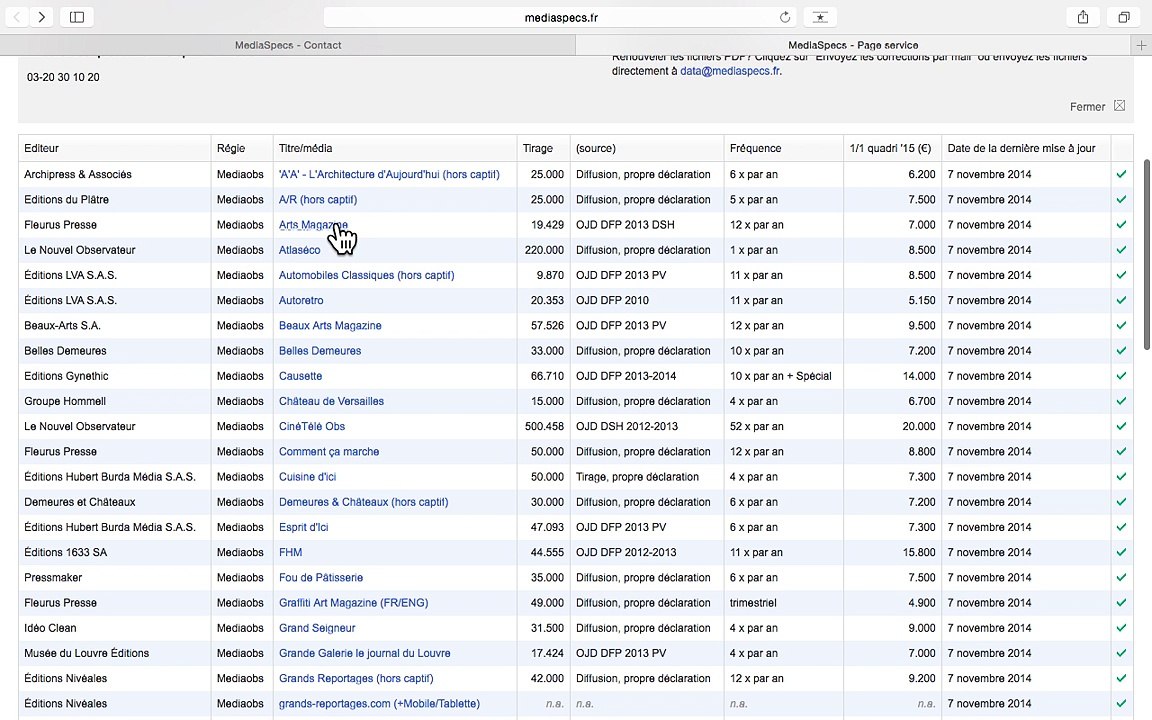This screenshot has width=1152, height=720.
Task: Open the CinéTélé Obs link
Action: pyautogui.click(x=312, y=426)
